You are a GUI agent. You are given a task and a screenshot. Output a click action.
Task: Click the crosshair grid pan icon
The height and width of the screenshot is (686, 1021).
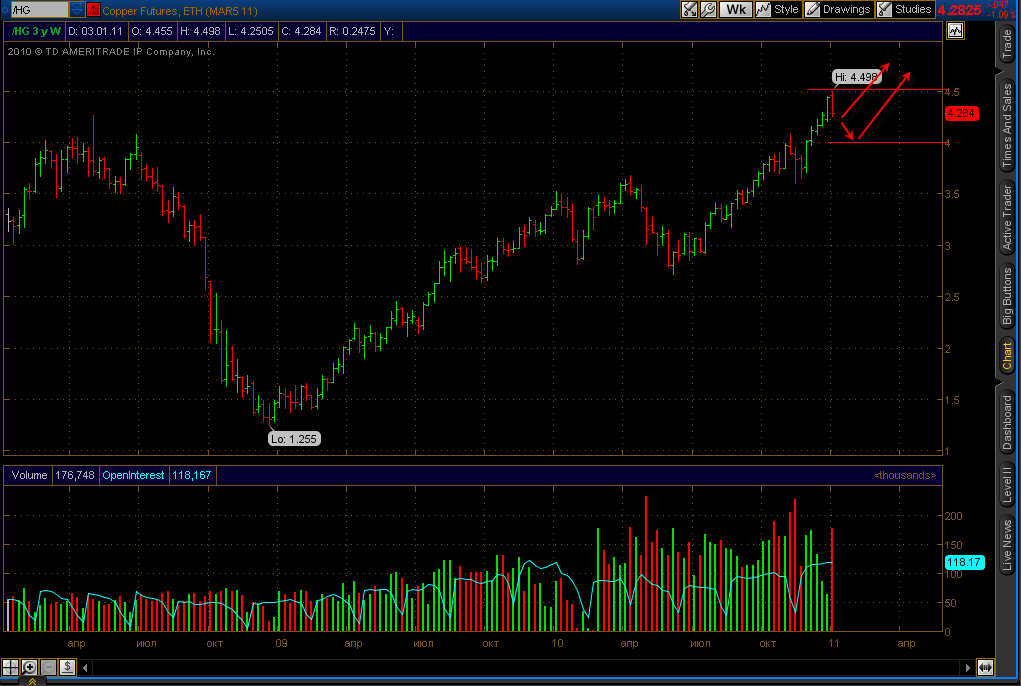pyautogui.click(x=10, y=667)
